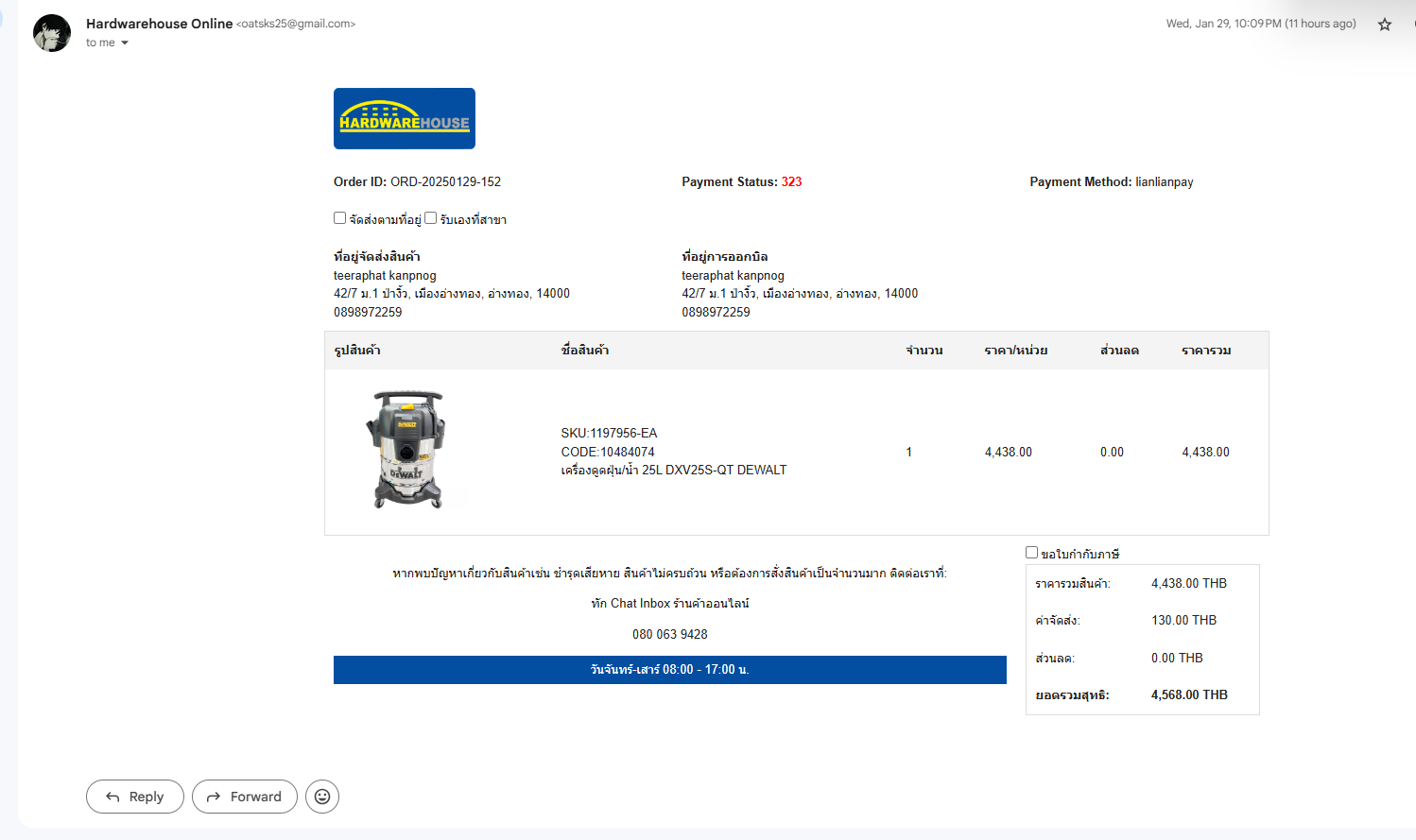Click sender address oatsks25@gmail.com
The width and height of the screenshot is (1416, 840).
(x=296, y=24)
